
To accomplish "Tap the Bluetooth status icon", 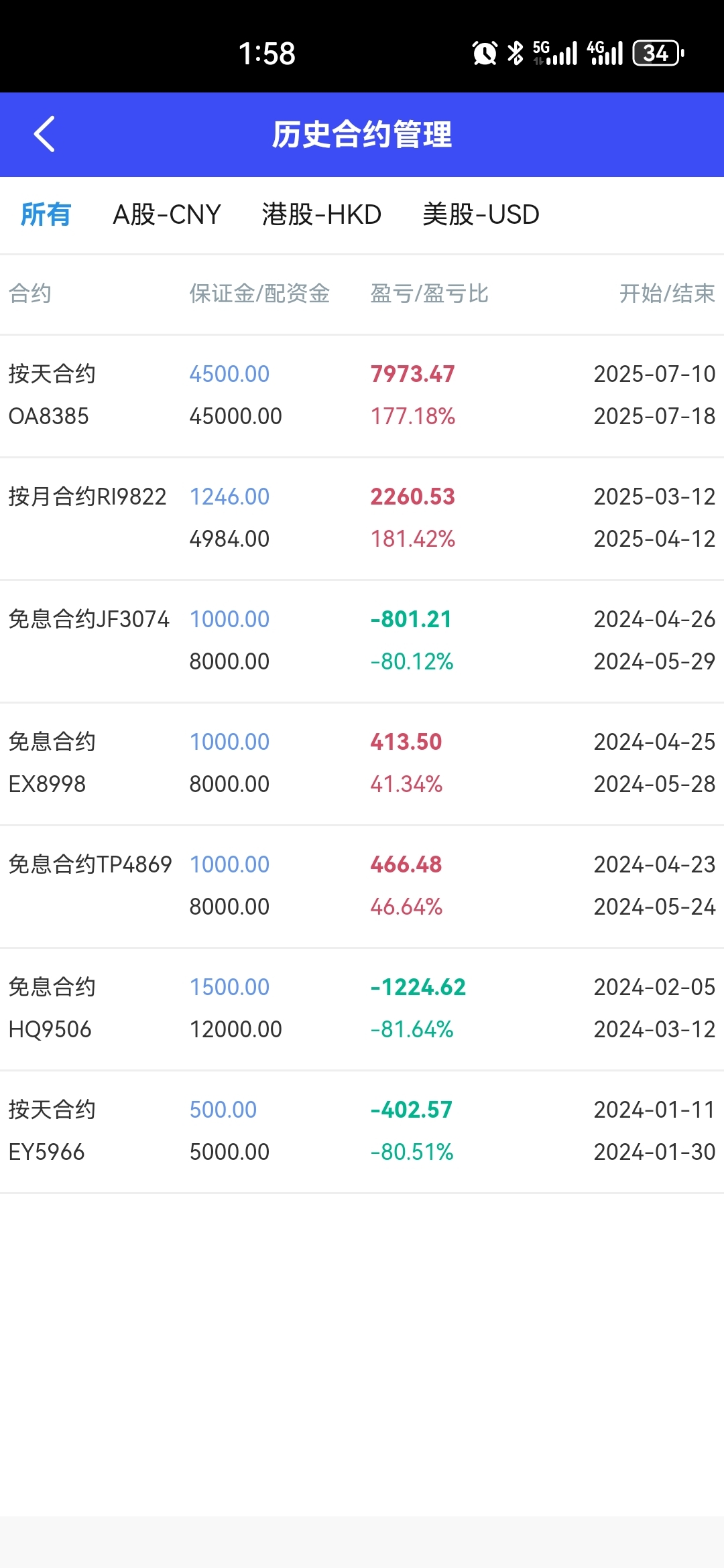I will [515, 53].
